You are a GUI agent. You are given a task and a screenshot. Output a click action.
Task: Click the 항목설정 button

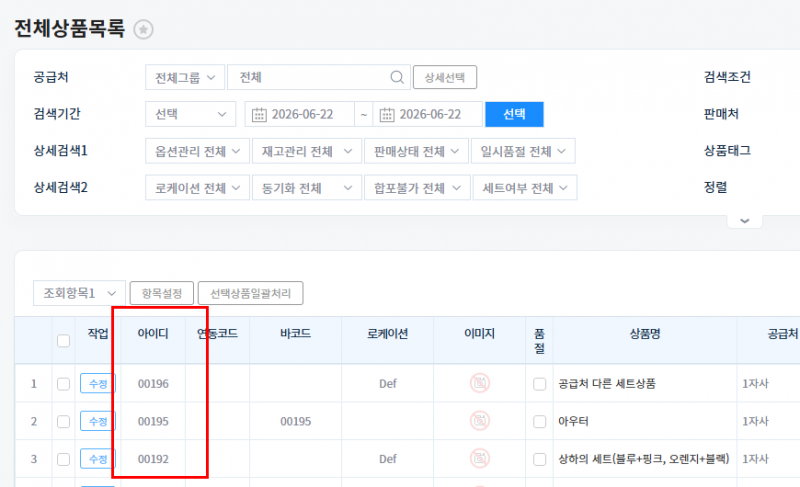click(162, 293)
